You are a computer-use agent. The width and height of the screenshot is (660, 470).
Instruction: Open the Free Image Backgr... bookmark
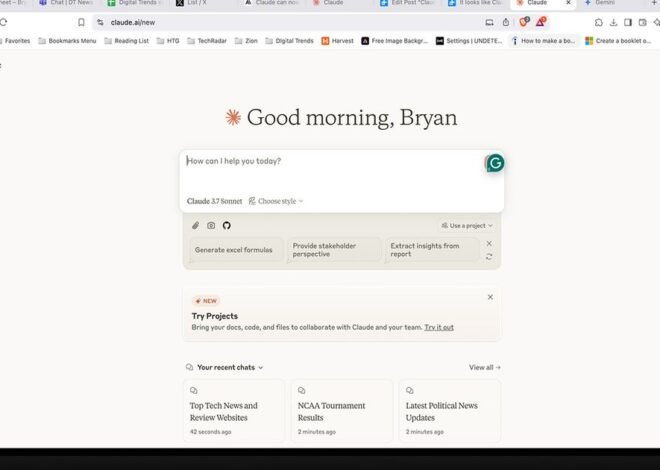click(x=394, y=41)
